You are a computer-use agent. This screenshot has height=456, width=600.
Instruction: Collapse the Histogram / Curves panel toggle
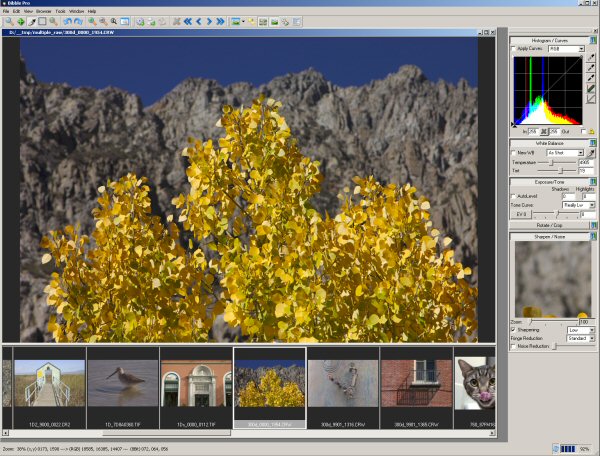point(593,40)
